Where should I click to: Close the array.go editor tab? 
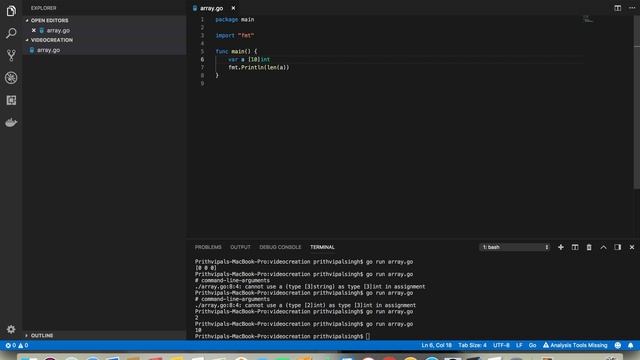(x=233, y=8)
